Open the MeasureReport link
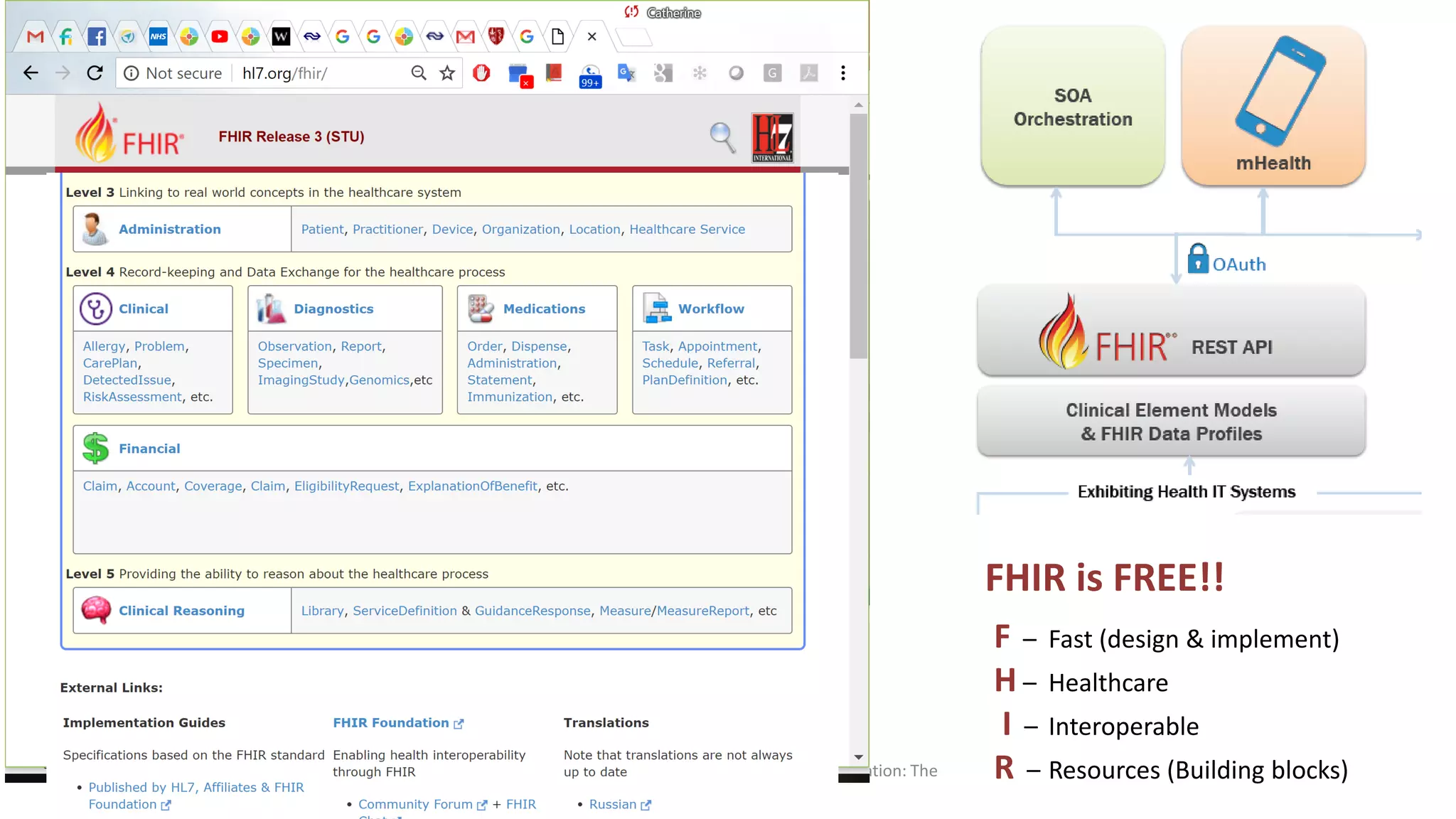Image resolution: width=1456 pixels, height=819 pixels. point(702,611)
